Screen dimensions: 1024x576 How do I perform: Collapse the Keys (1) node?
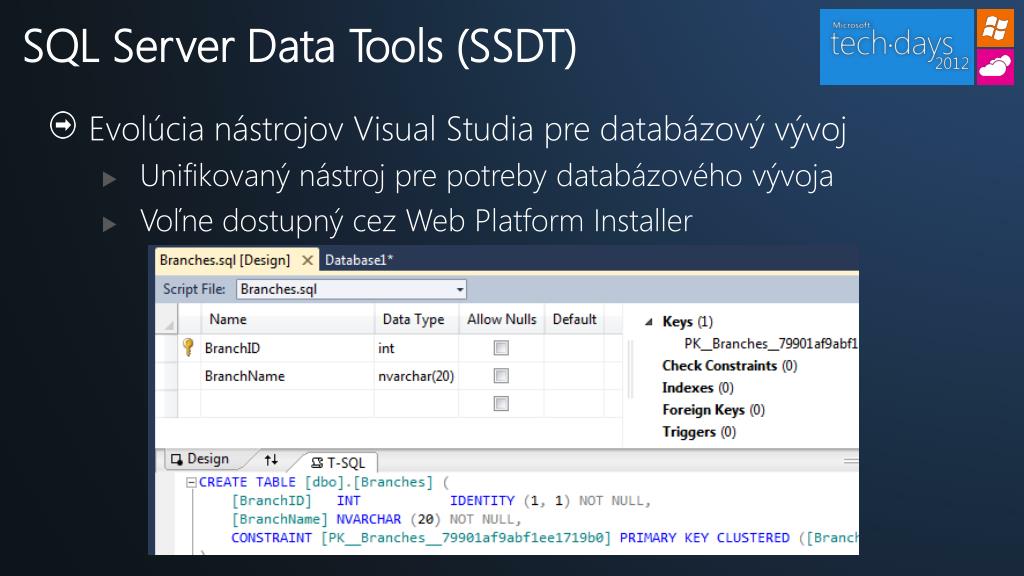[648, 321]
